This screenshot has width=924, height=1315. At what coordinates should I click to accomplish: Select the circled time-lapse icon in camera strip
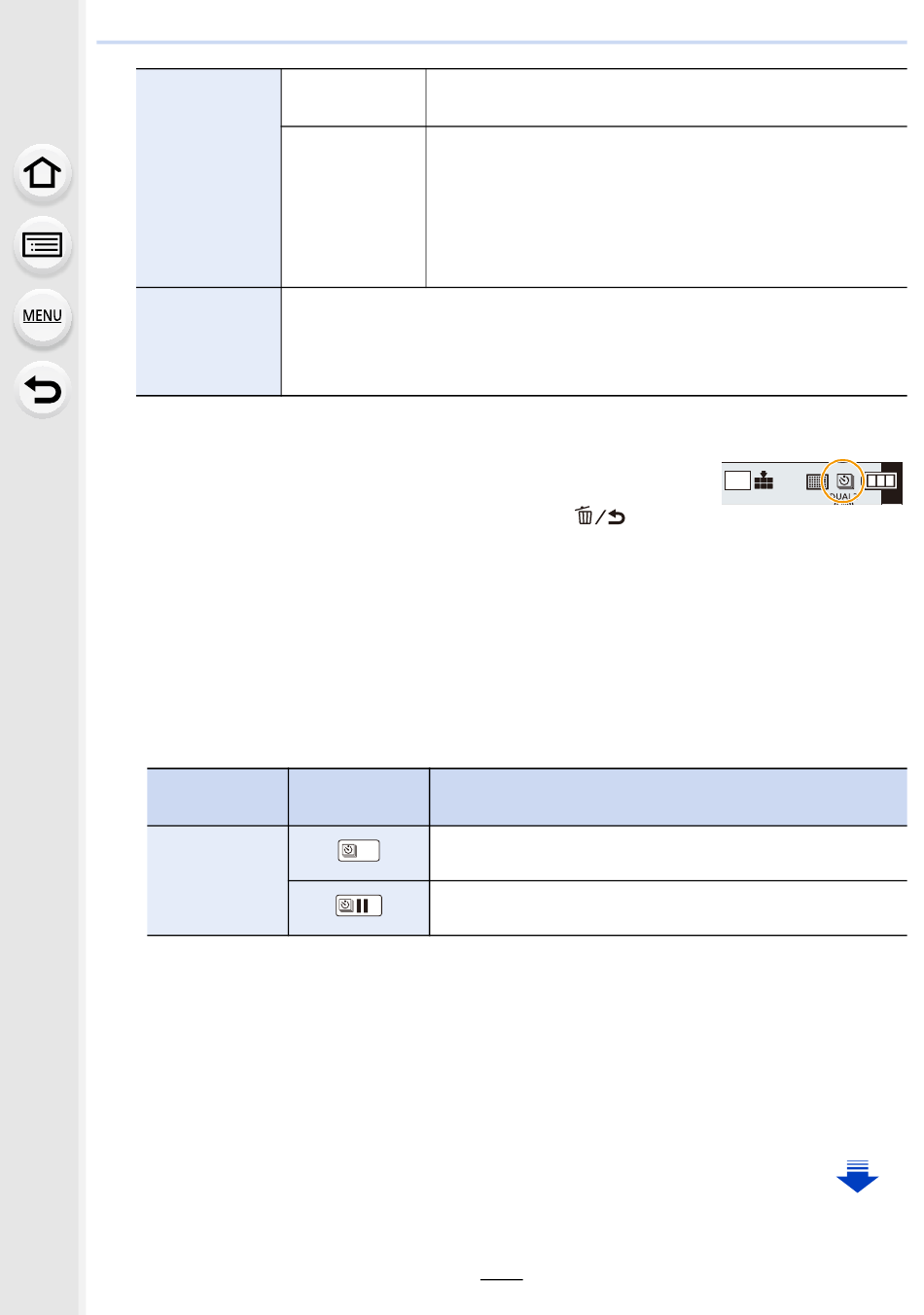tap(844, 480)
